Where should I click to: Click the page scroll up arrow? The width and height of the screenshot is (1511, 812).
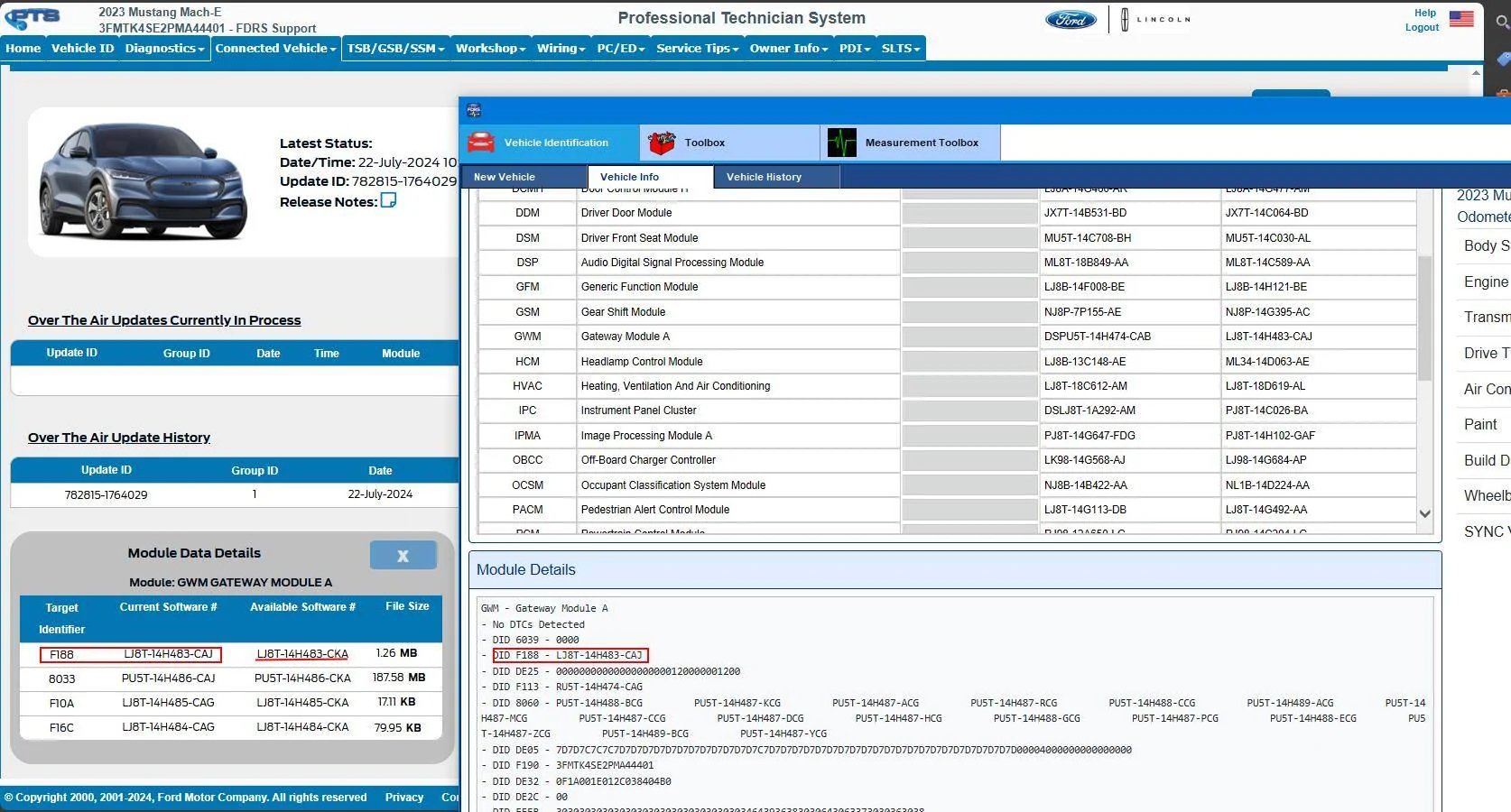point(1477,72)
